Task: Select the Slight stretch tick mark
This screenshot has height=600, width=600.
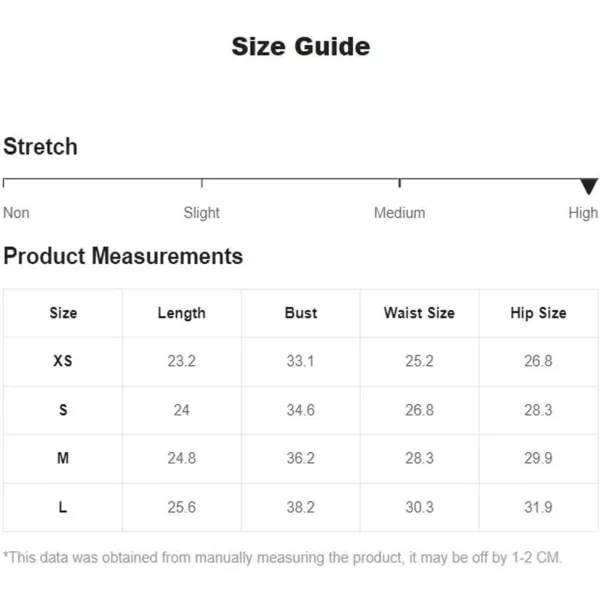Action: click(x=202, y=183)
